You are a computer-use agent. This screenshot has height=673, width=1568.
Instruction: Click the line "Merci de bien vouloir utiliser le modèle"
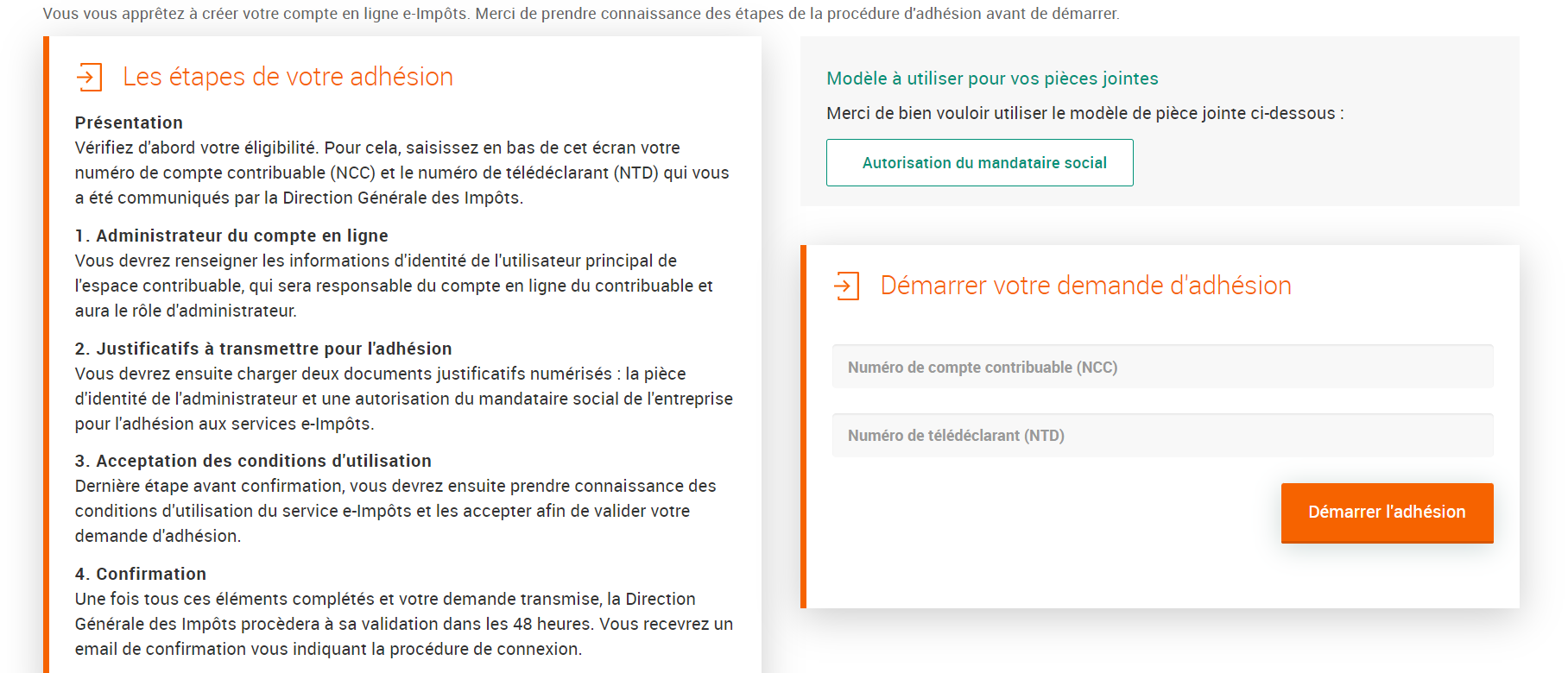point(1084,113)
